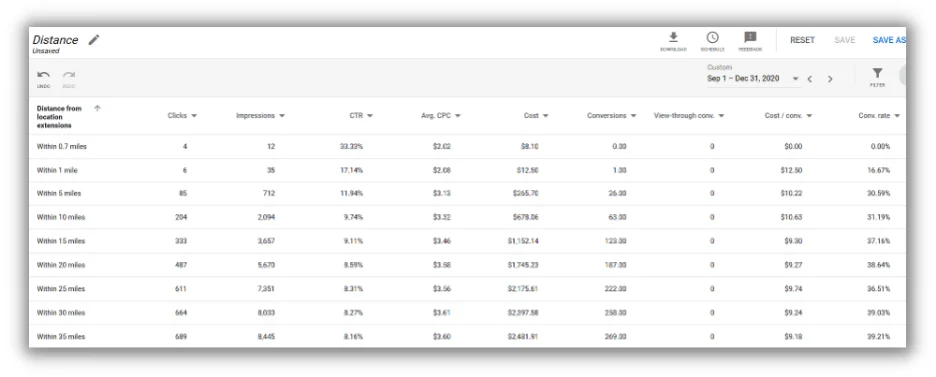Select the Within 5 miles row
This screenshot has height=377, width=936.
[x=467, y=194]
